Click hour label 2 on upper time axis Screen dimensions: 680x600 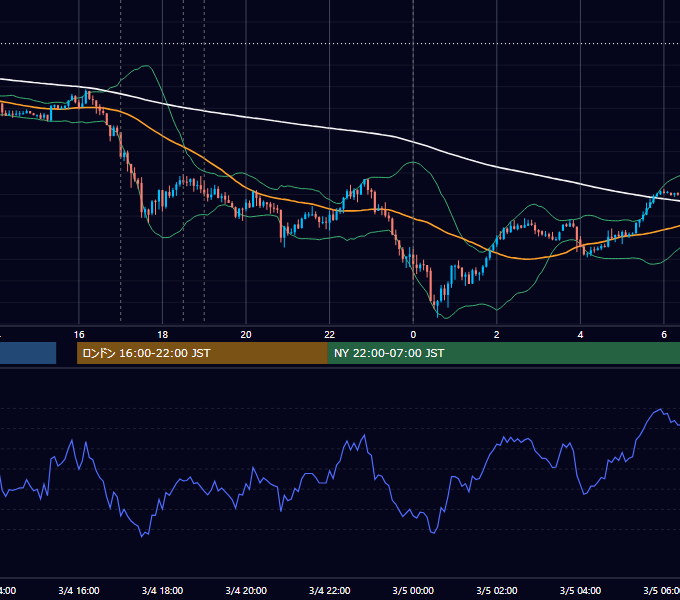(497, 335)
